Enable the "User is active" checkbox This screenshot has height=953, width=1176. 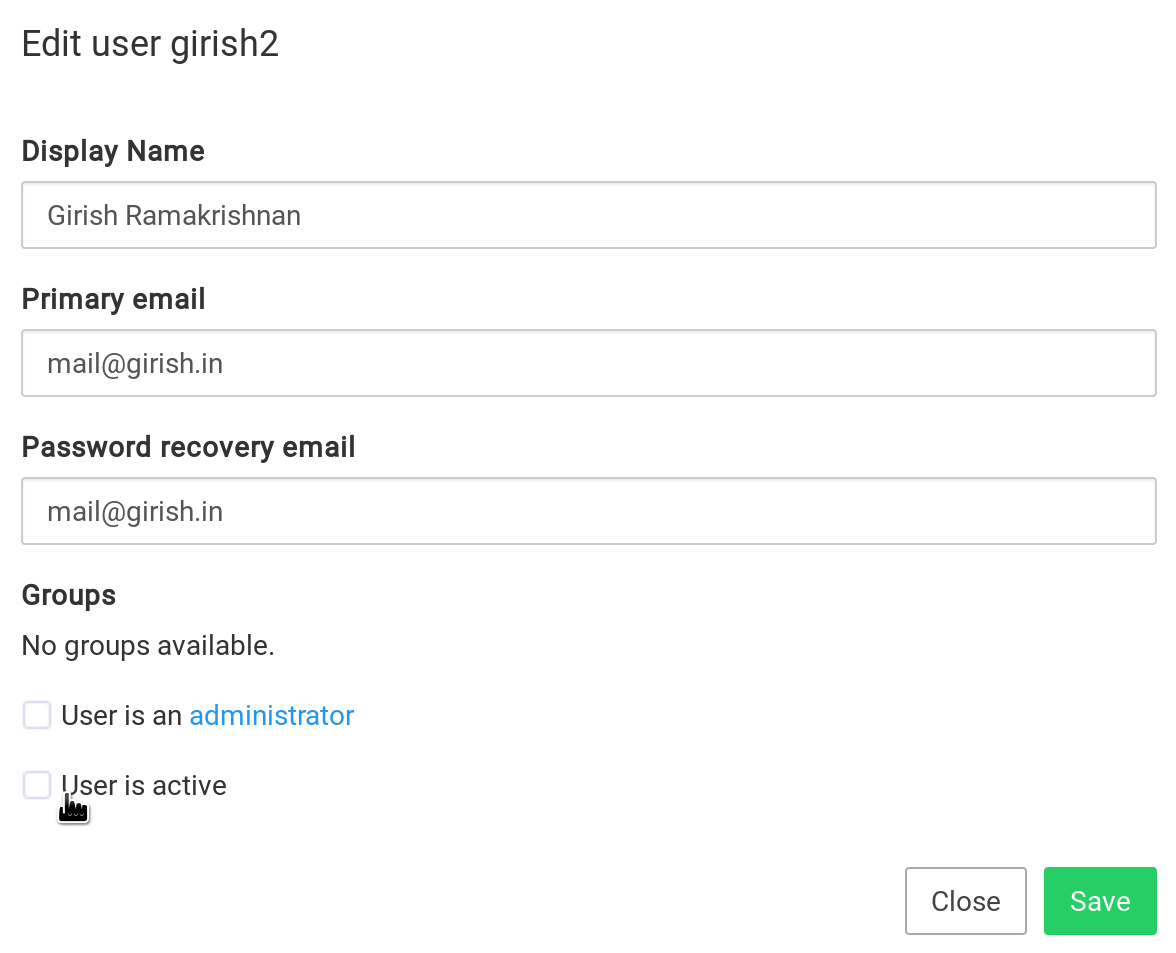point(37,785)
